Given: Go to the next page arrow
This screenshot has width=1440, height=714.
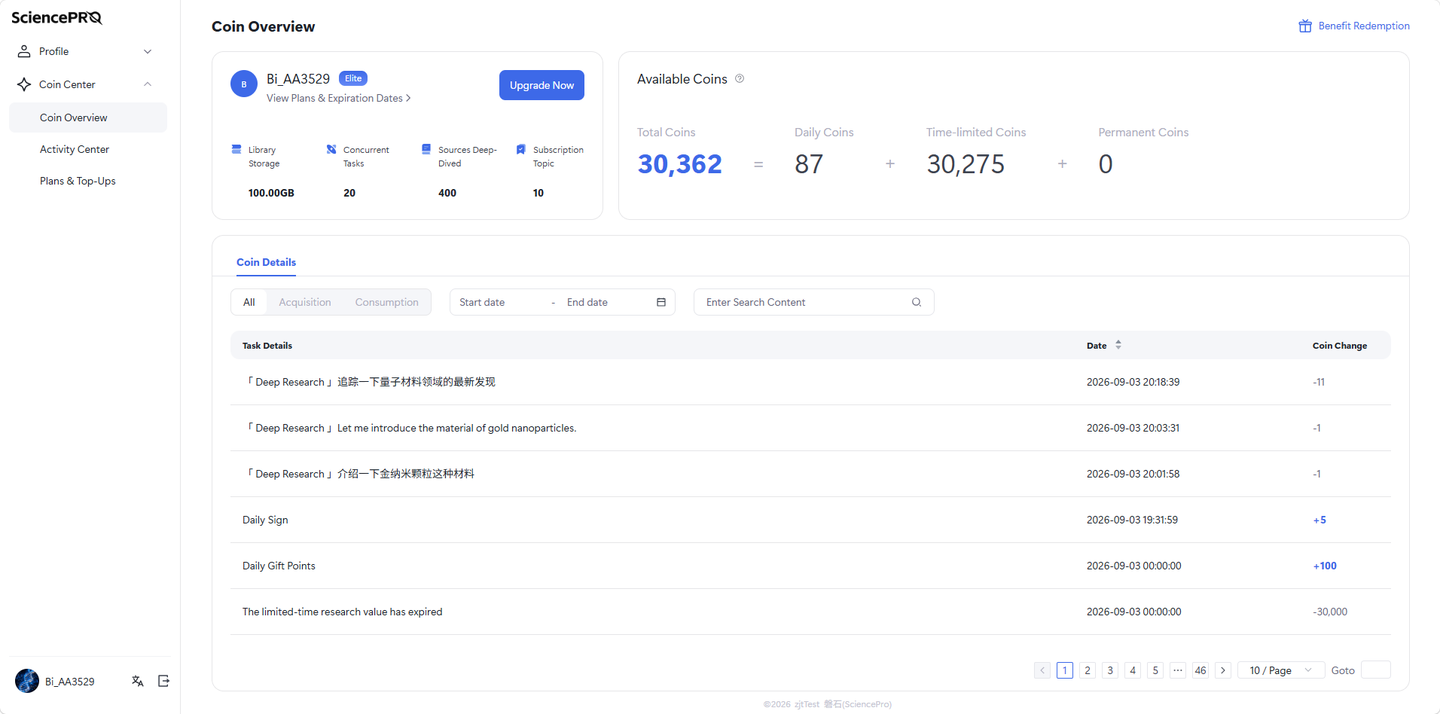Looking at the screenshot, I should 1223,670.
